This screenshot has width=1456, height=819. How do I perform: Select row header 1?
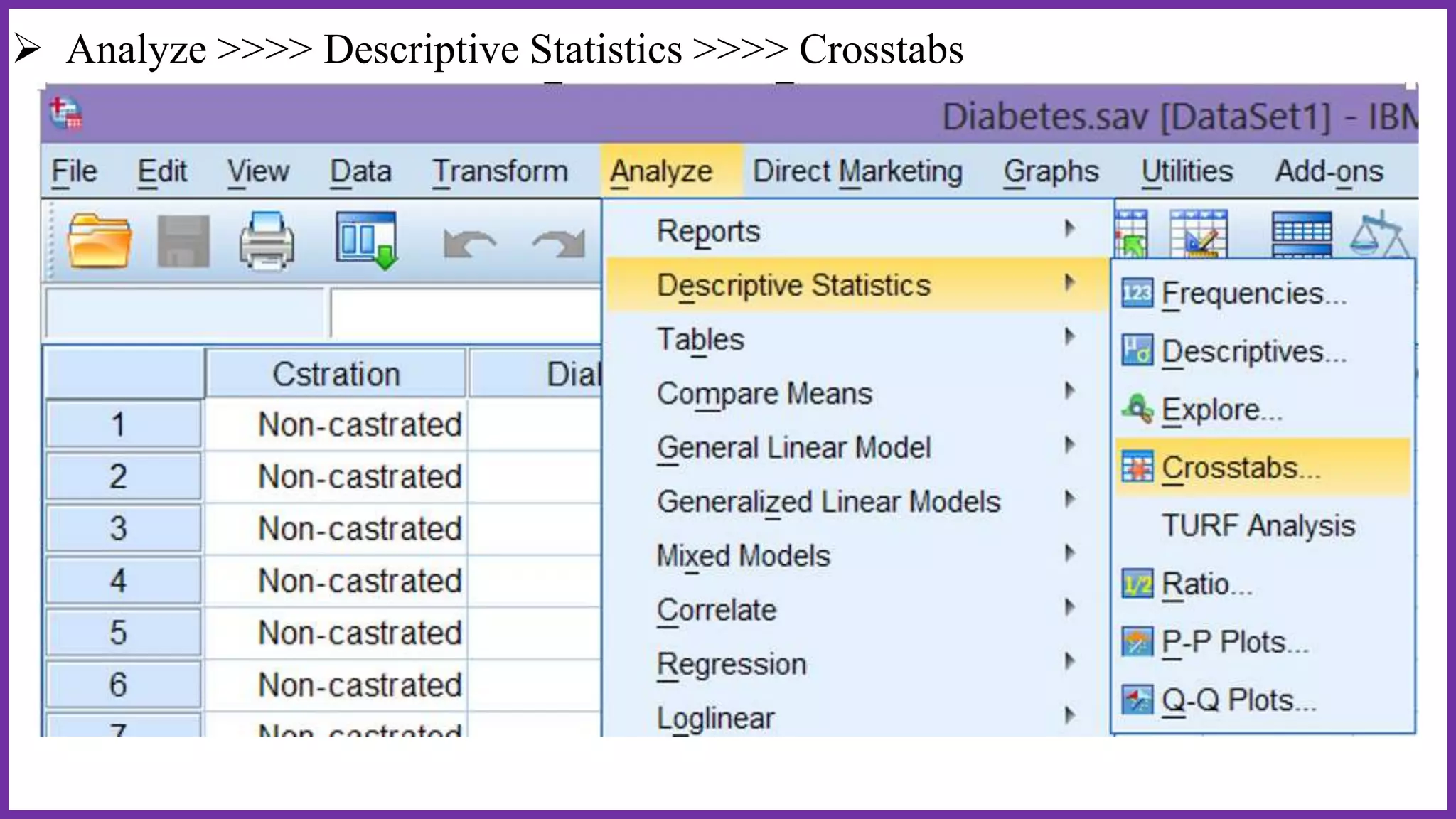click(x=123, y=424)
